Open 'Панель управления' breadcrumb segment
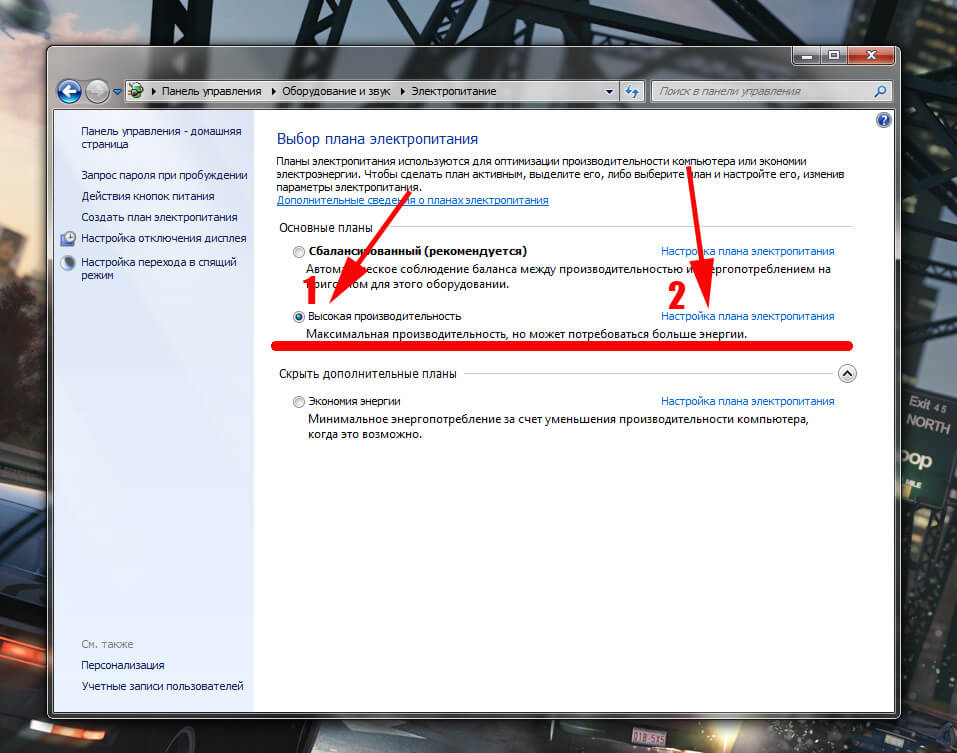This screenshot has width=957, height=753. (x=211, y=92)
